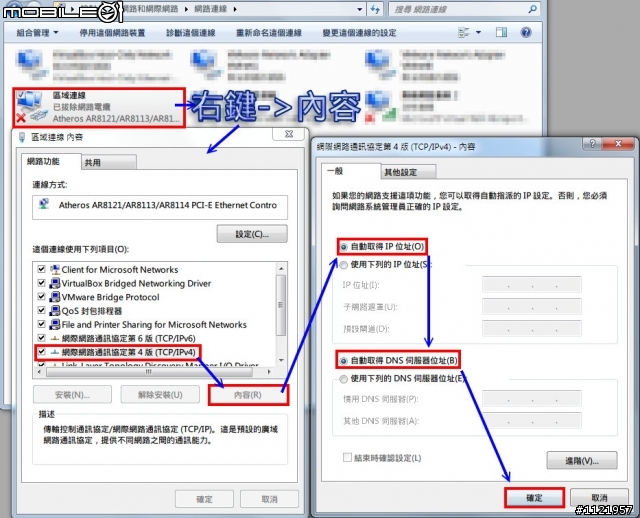Click the QoS 封包排程器 icon
The width and height of the screenshot is (640, 518).
pos(55,311)
